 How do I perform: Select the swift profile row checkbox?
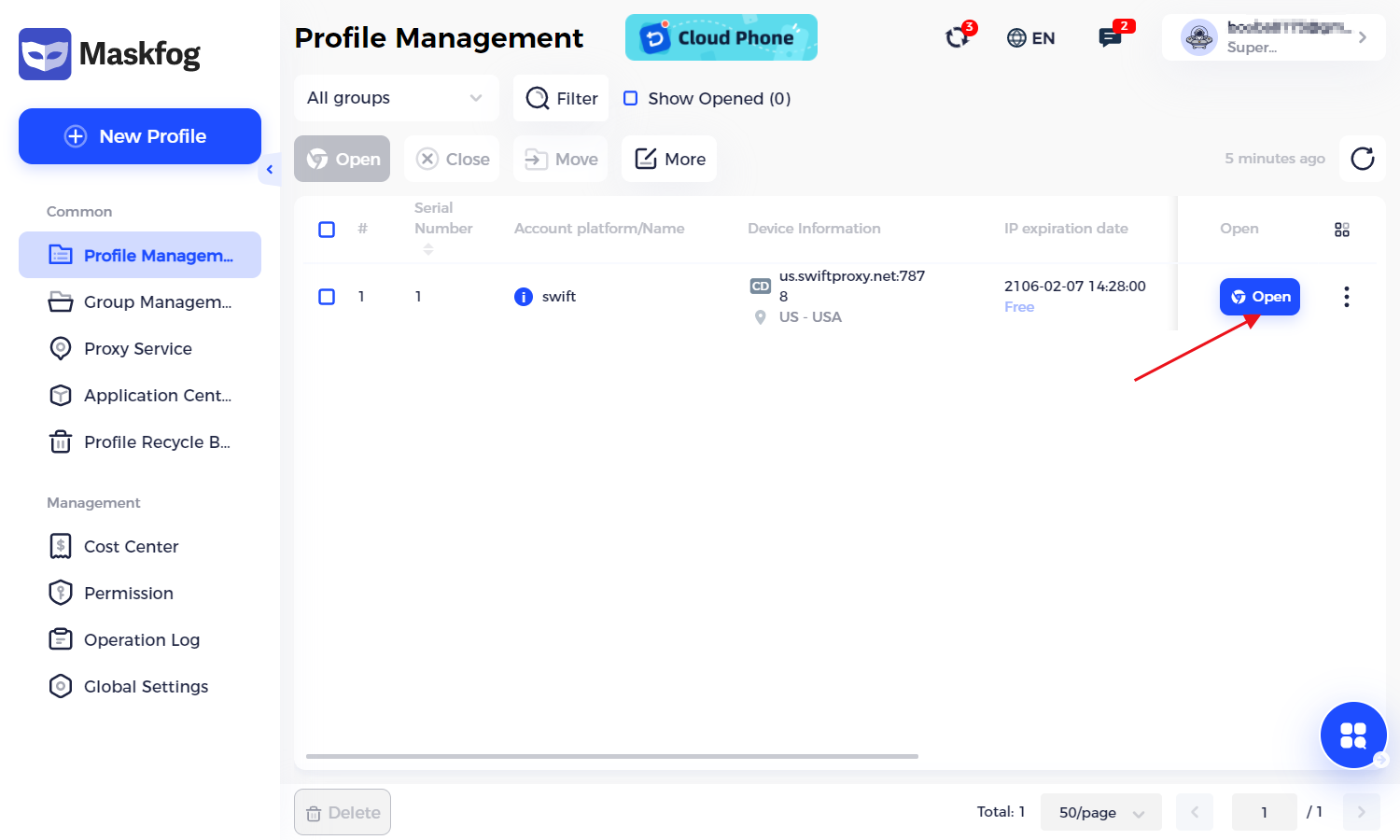point(327,297)
